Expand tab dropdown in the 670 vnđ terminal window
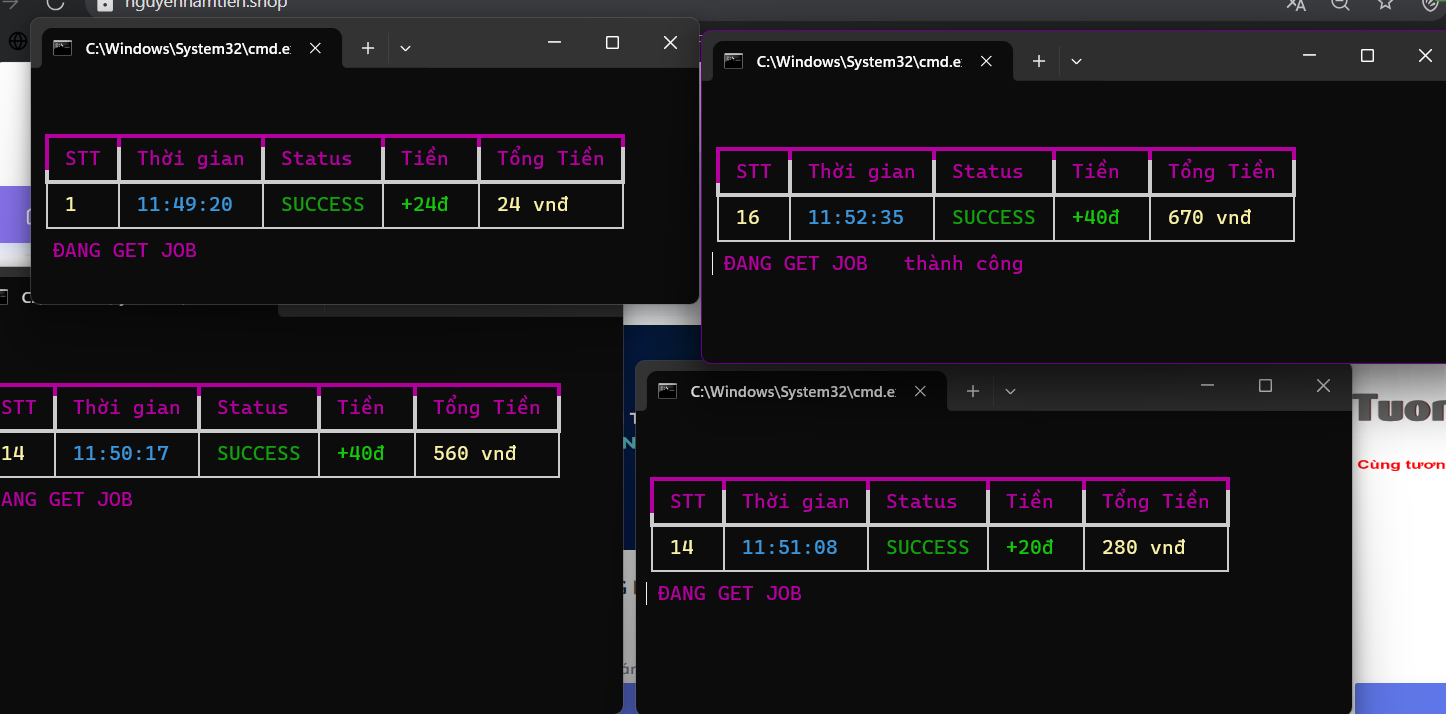This screenshot has width=1446, height=714. pyautogui.click(x=1076, y=61)
